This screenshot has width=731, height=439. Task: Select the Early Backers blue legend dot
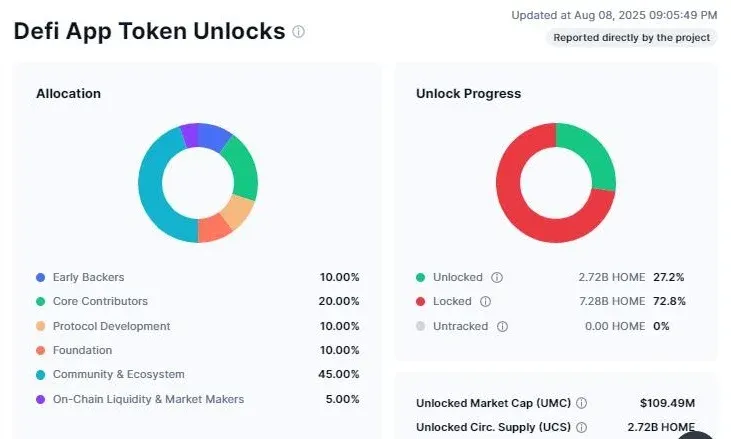41,277
